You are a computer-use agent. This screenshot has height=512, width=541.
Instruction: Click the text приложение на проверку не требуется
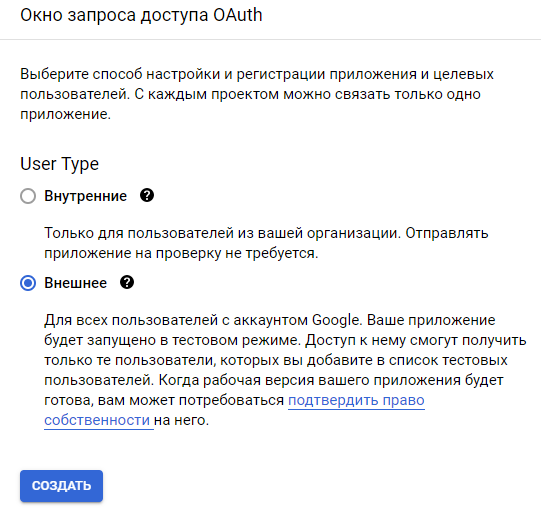pyautogui.click(x=181, y=253)
